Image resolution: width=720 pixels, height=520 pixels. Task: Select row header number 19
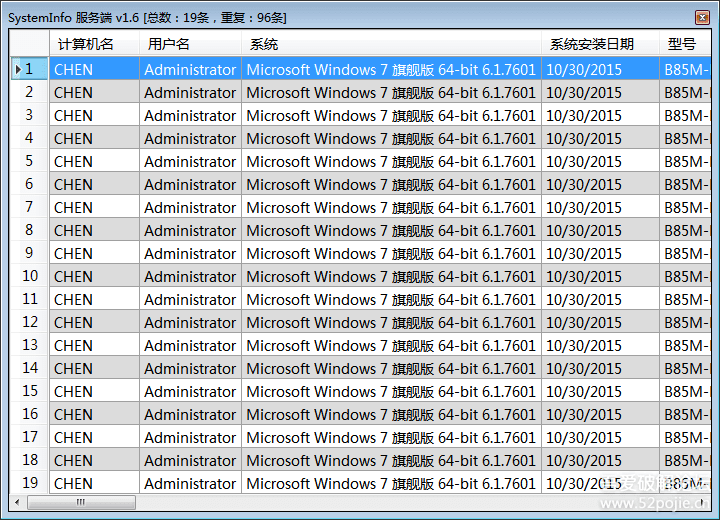[x=29, y=483]
